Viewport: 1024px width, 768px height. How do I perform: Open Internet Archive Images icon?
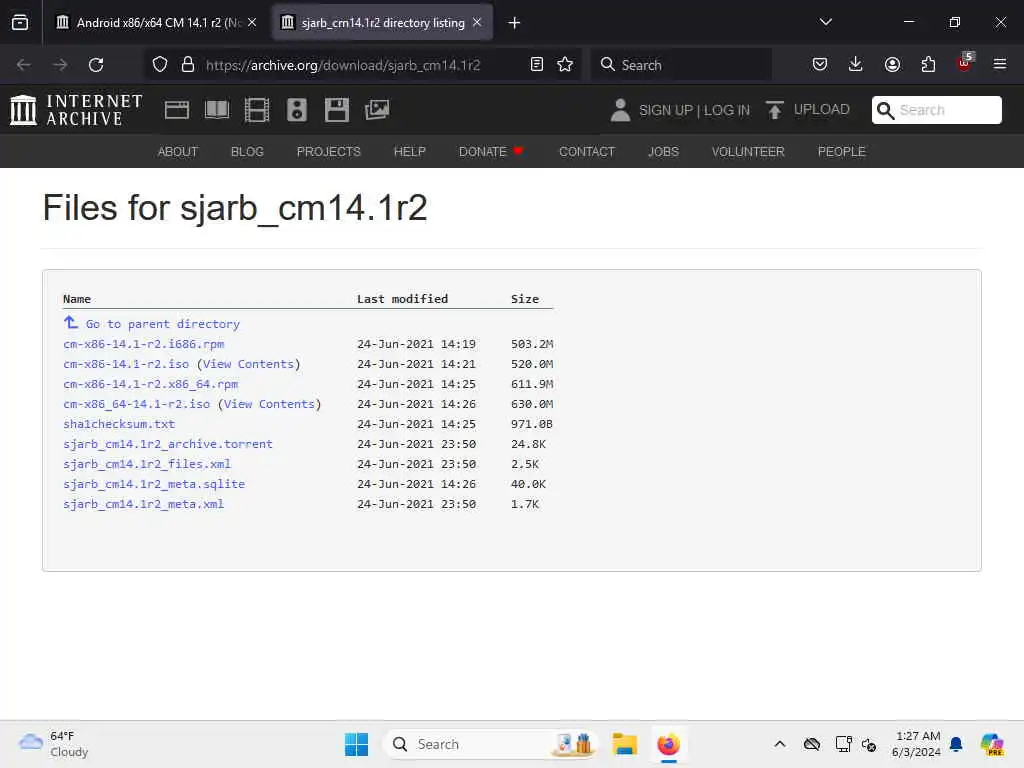[377, 110]
